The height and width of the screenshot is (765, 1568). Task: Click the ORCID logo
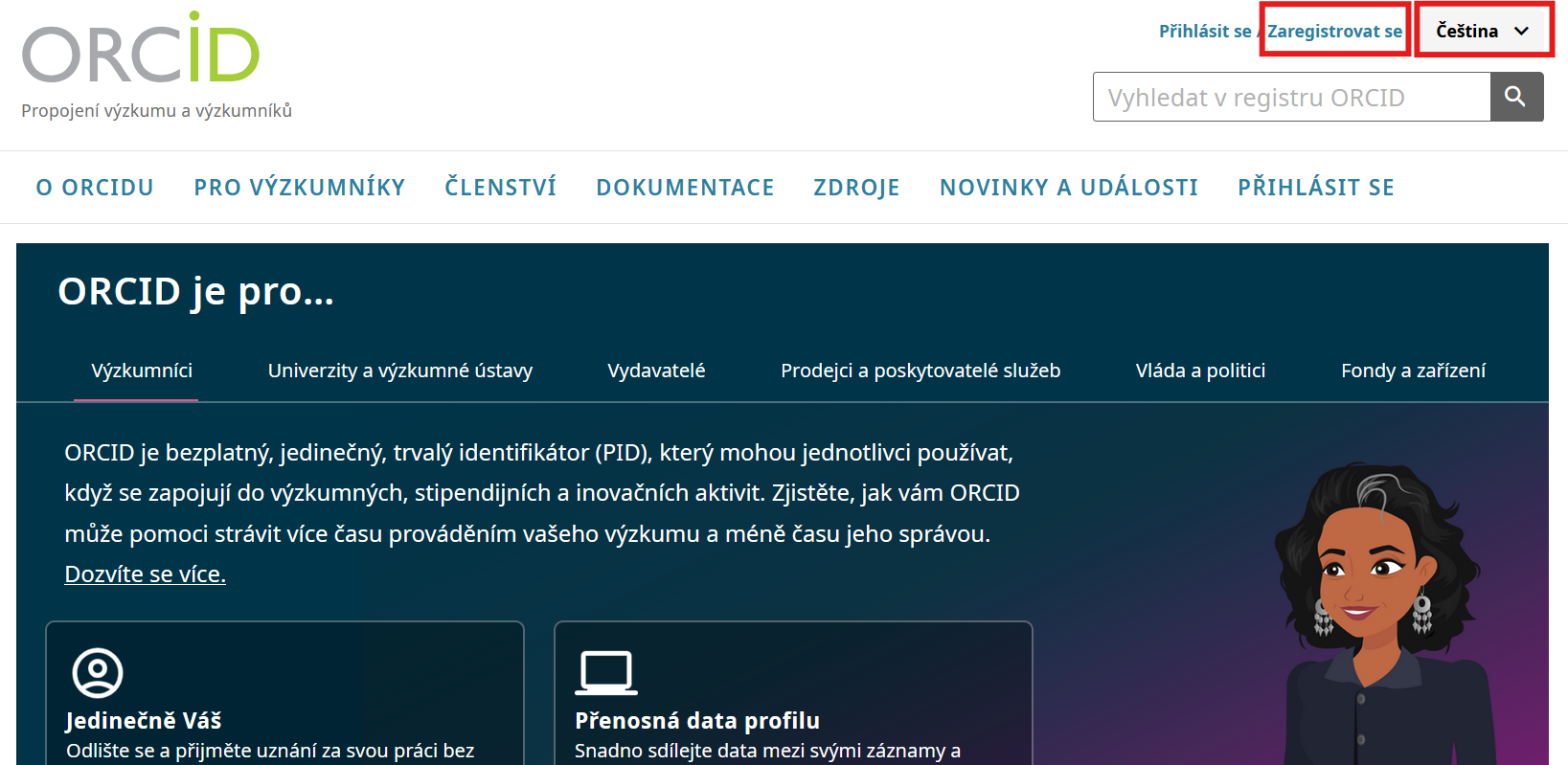click(x=141, y=48)
